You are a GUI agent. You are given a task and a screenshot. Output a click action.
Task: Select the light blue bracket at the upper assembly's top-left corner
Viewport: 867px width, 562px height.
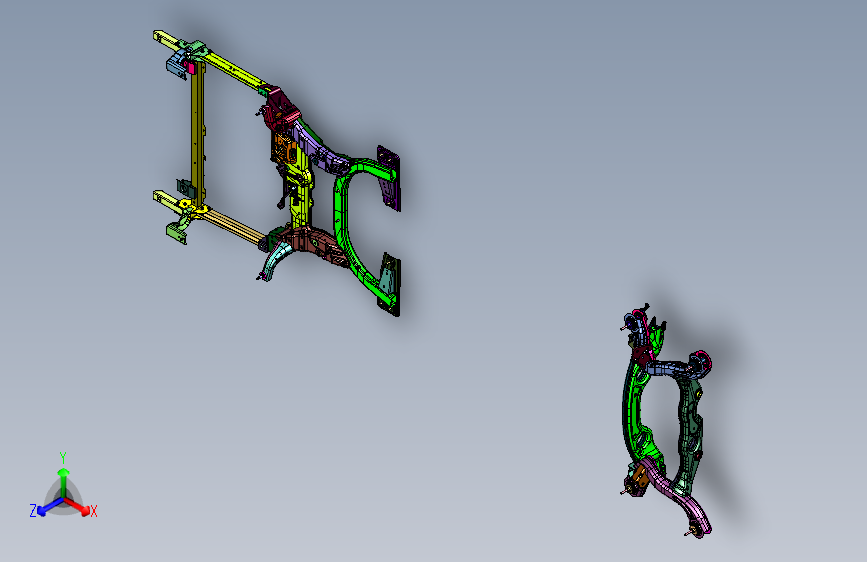click(176, 65)
